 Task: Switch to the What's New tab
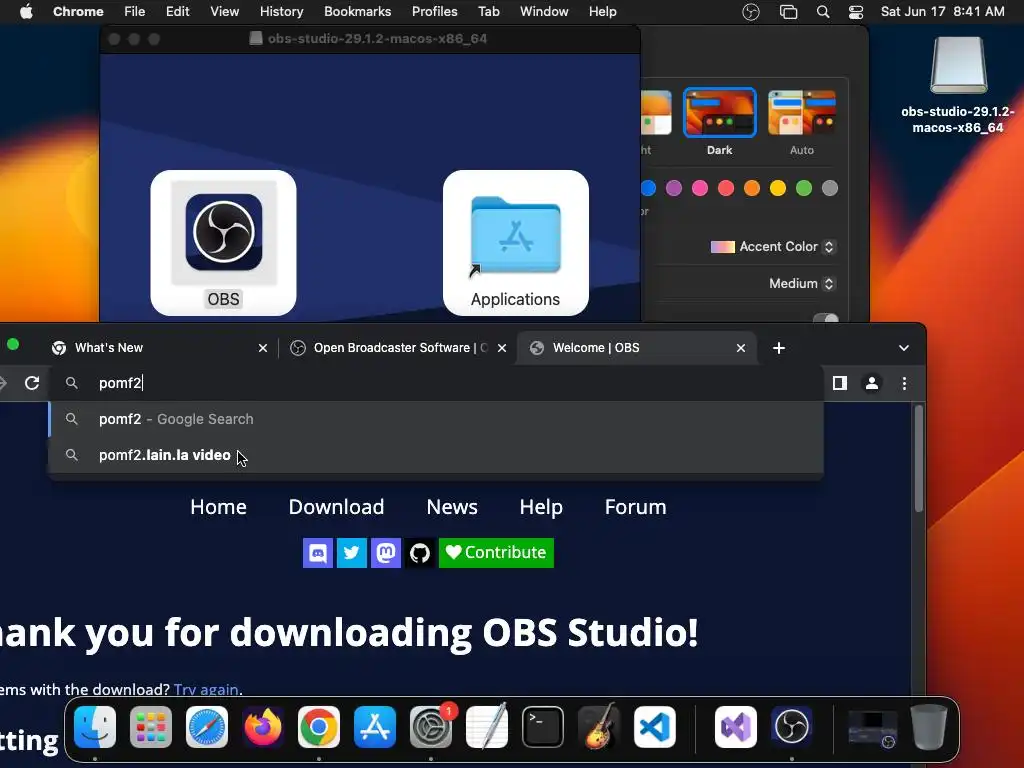(x=159, y=348)
